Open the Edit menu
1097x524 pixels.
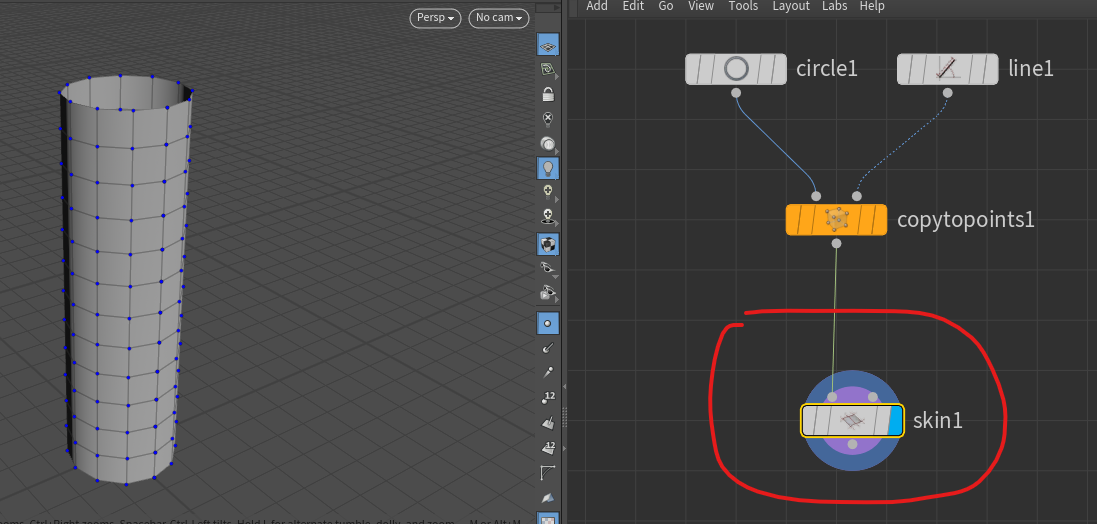click(x=633, y=6)
